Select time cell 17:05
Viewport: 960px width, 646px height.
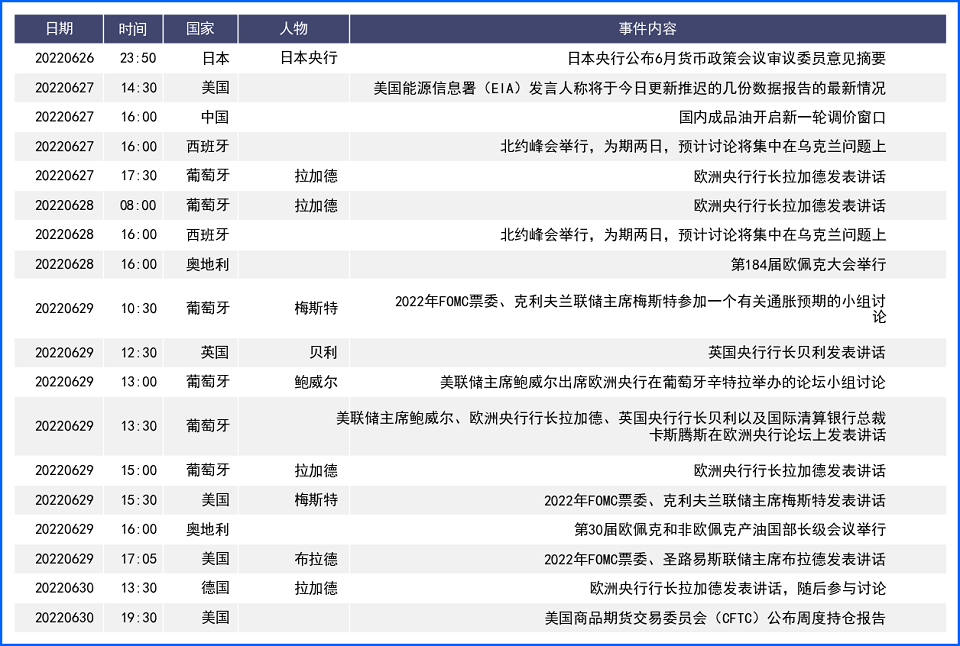pos(138,558)
